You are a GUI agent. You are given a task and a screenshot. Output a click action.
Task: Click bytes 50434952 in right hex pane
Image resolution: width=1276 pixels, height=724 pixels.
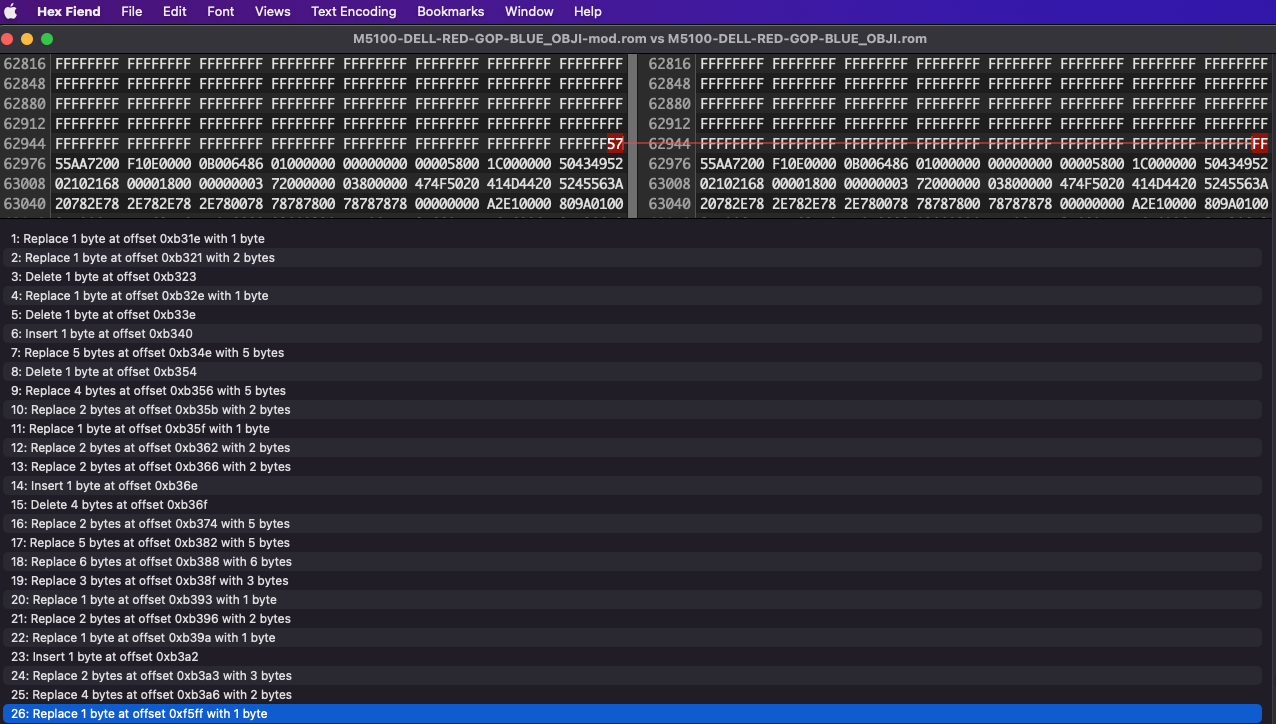(x=1236, y=164)
